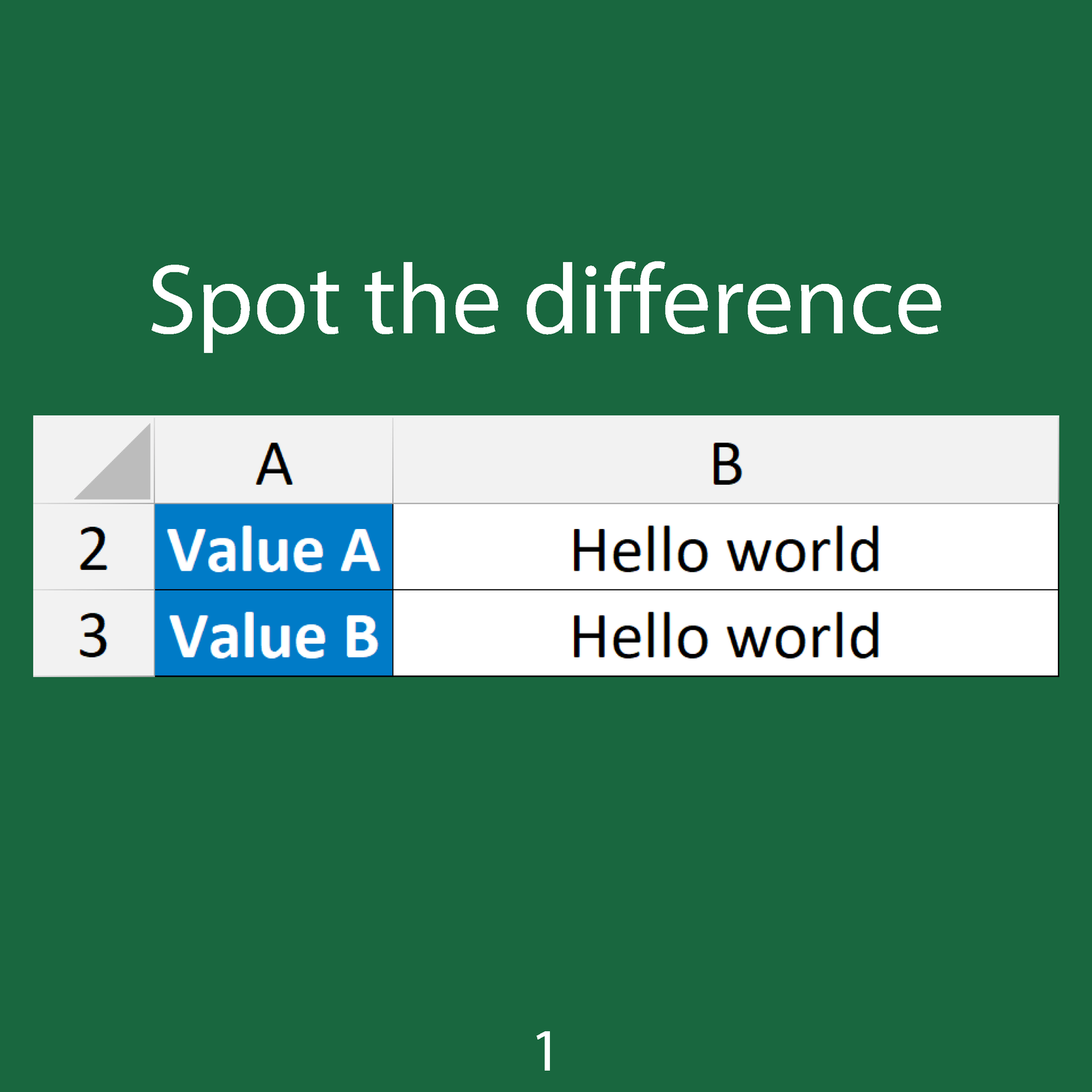
Task: Select row 3 via its header
Action: 94,635
